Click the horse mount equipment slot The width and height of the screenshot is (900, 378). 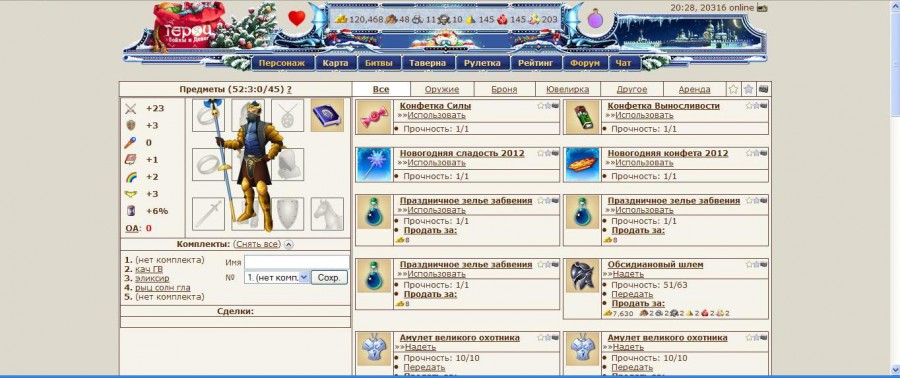click(x=327, y=214)
